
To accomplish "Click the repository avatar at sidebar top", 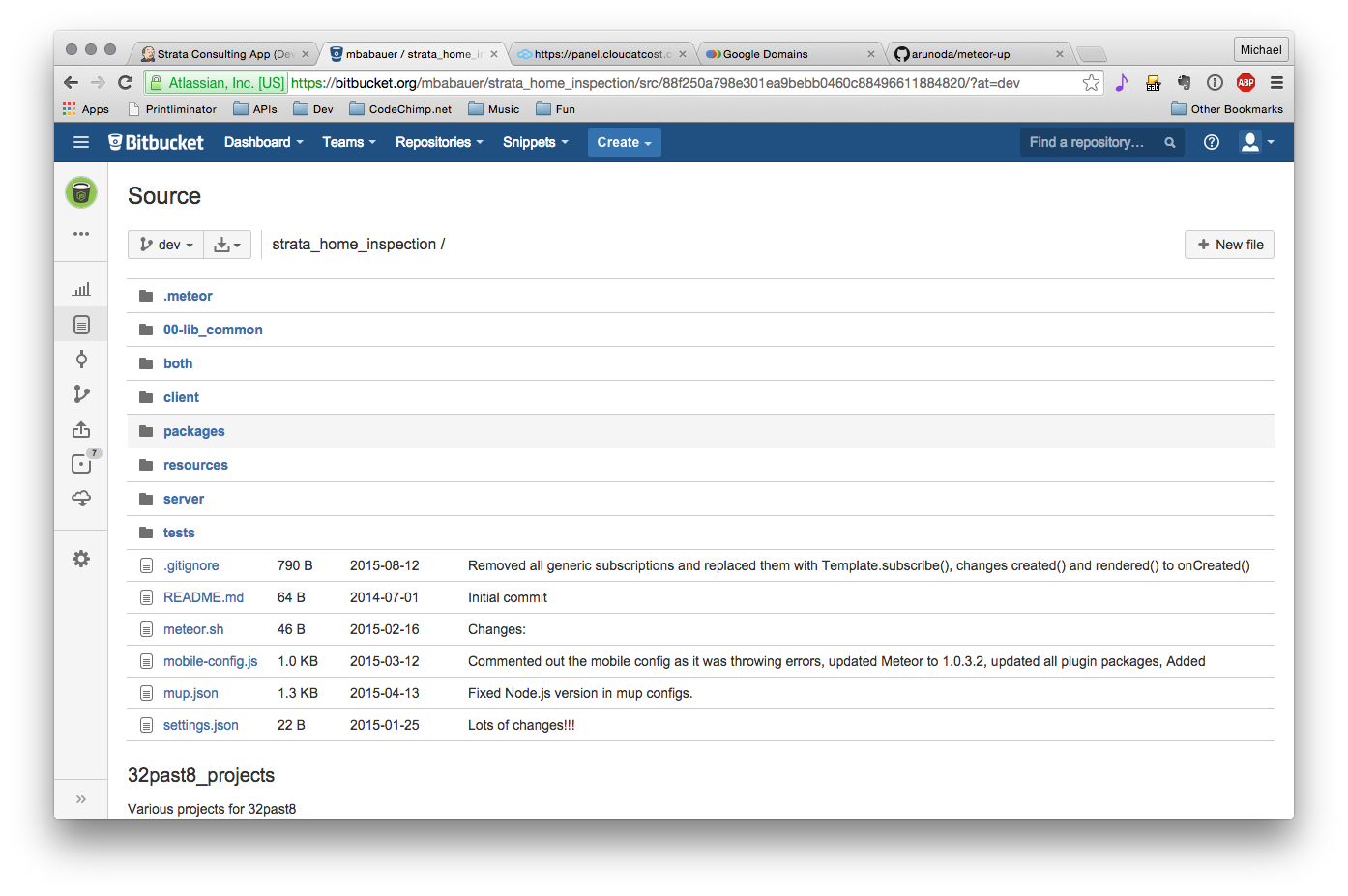I will coord(81,192).
